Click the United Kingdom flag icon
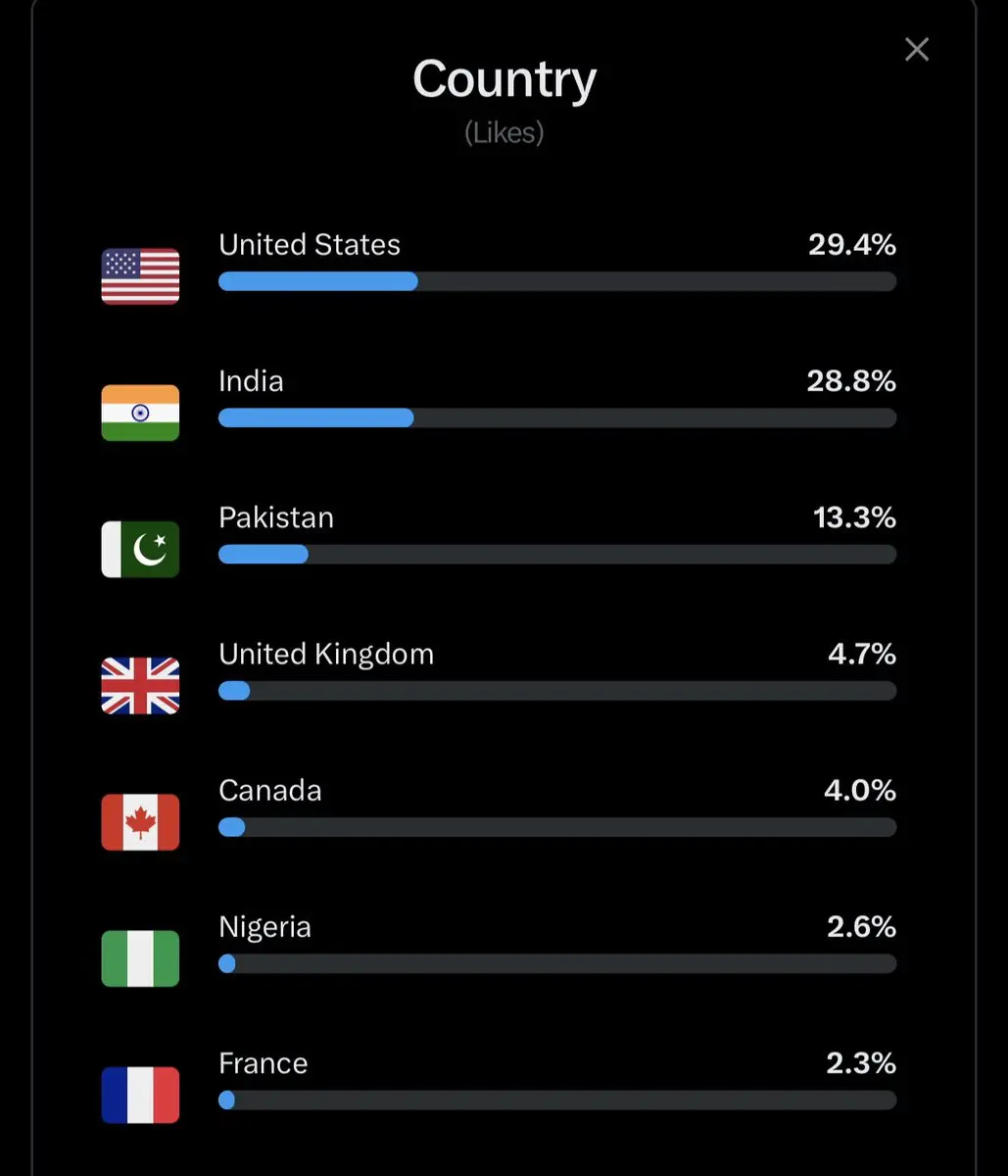1008x1176 pixels. pyautogui.click(x=140, y=685)
